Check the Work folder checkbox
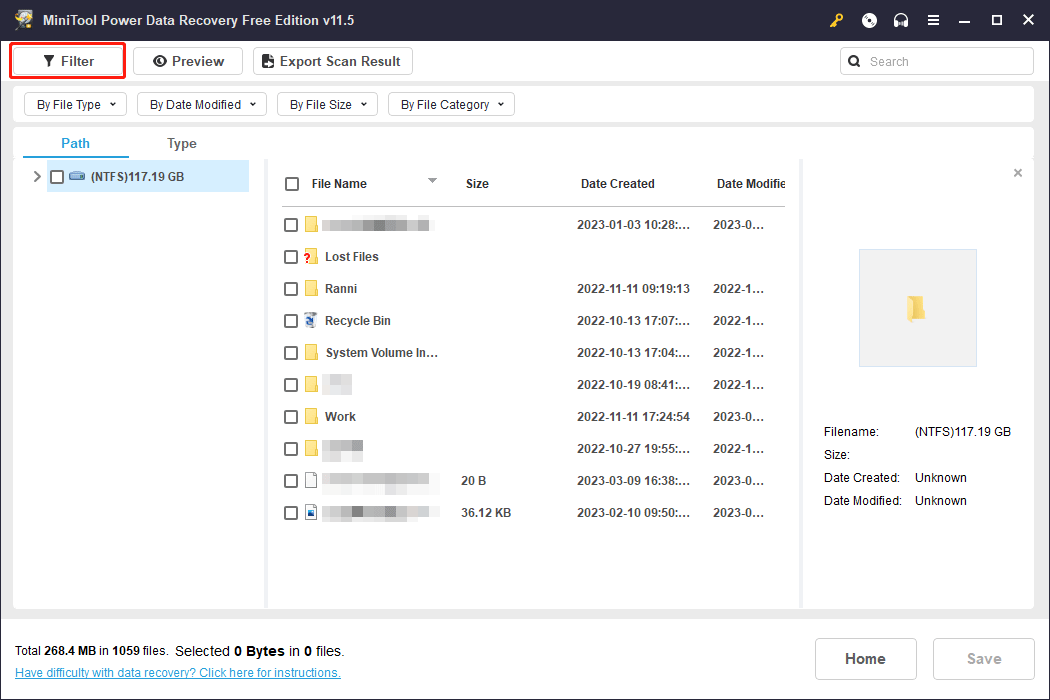The image size is (1050, 700). point(291,417)
